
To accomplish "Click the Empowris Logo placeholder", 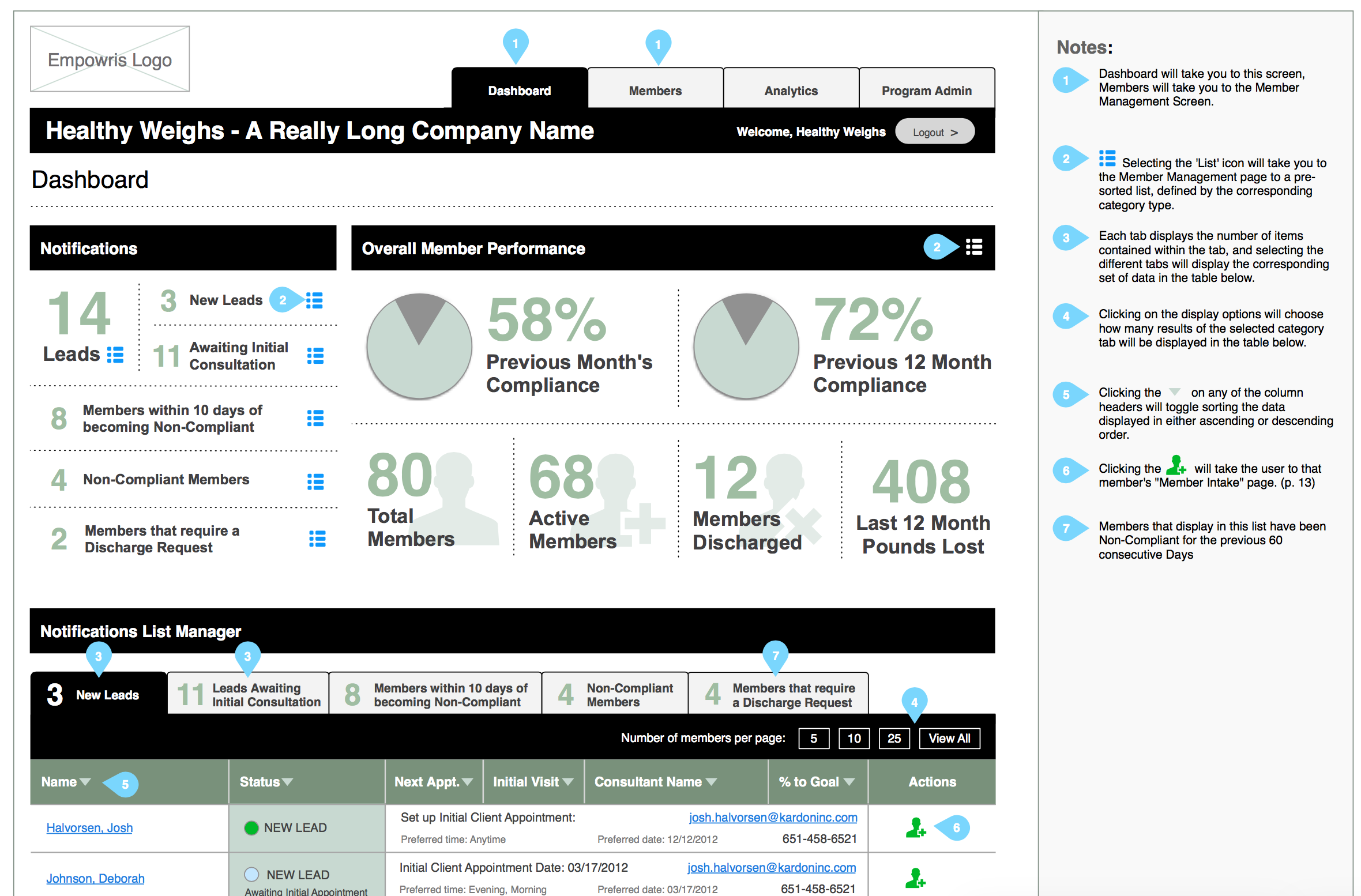I will tap(110, 59).
